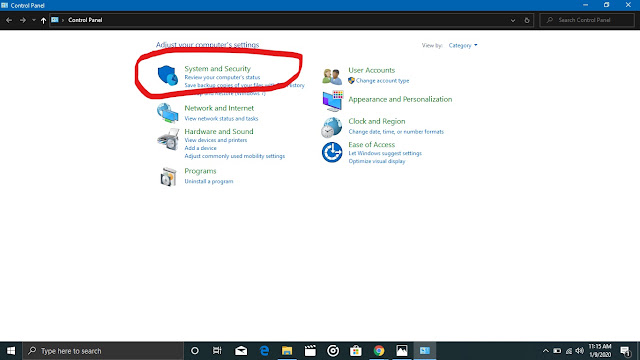Go back with the back arrow
This screenshot has height=360, width=640.
point(9,20)
